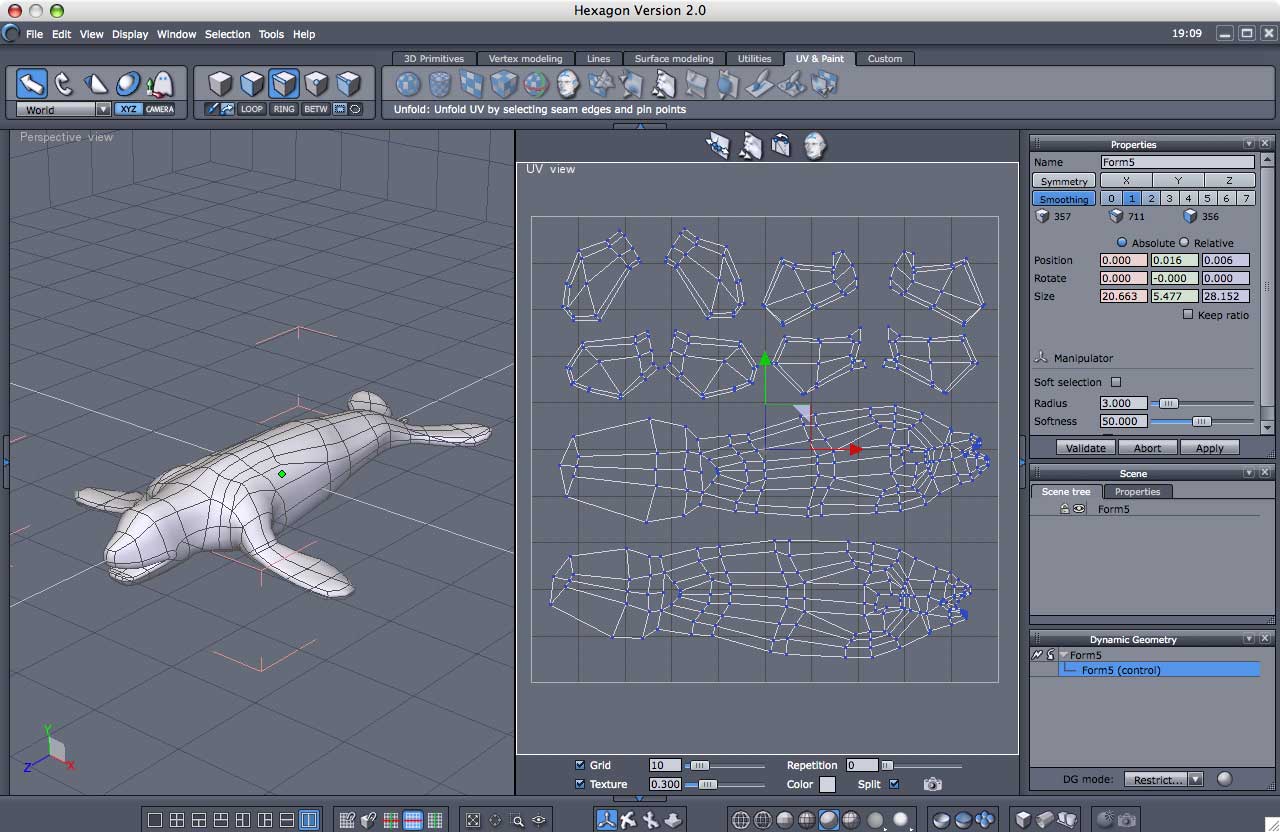This screenshot has height=832, width=1280.
Task: Collapse Form5 tree in Dynamic Geometry
Action: [x=1063, y=655]
